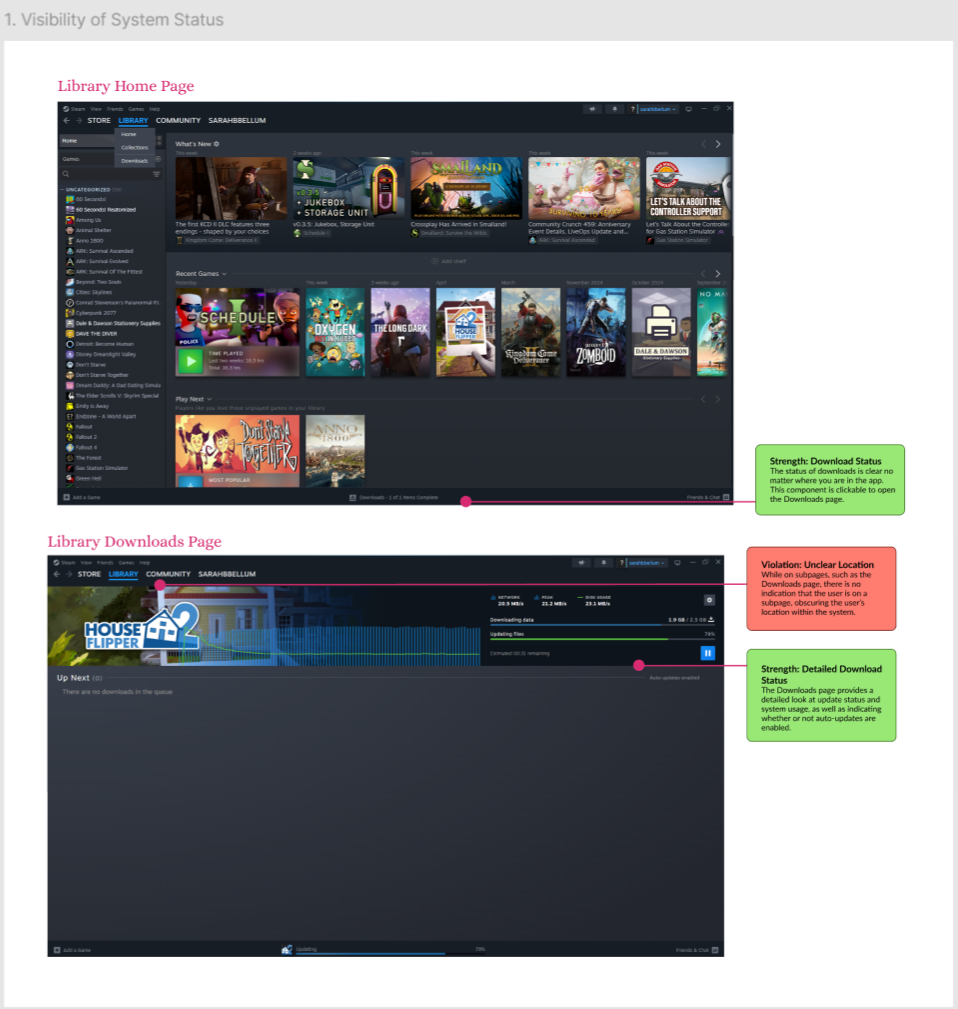Image resolution: width=958 pixels, height=1009 pixels.
Task: Play Schedule I with green play button
Action: (190, 362)
